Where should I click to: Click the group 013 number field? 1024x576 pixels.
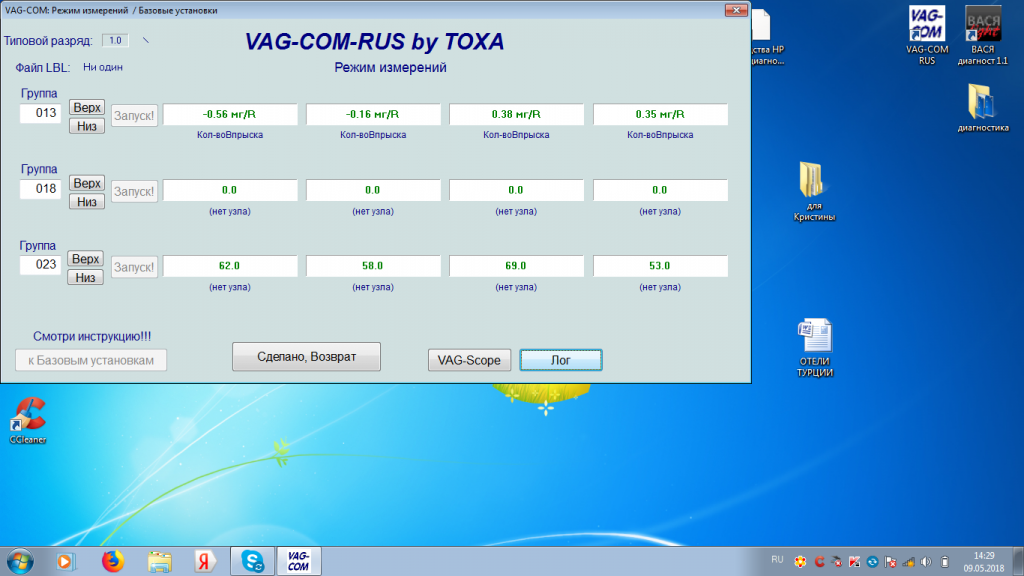click(42, 114)
